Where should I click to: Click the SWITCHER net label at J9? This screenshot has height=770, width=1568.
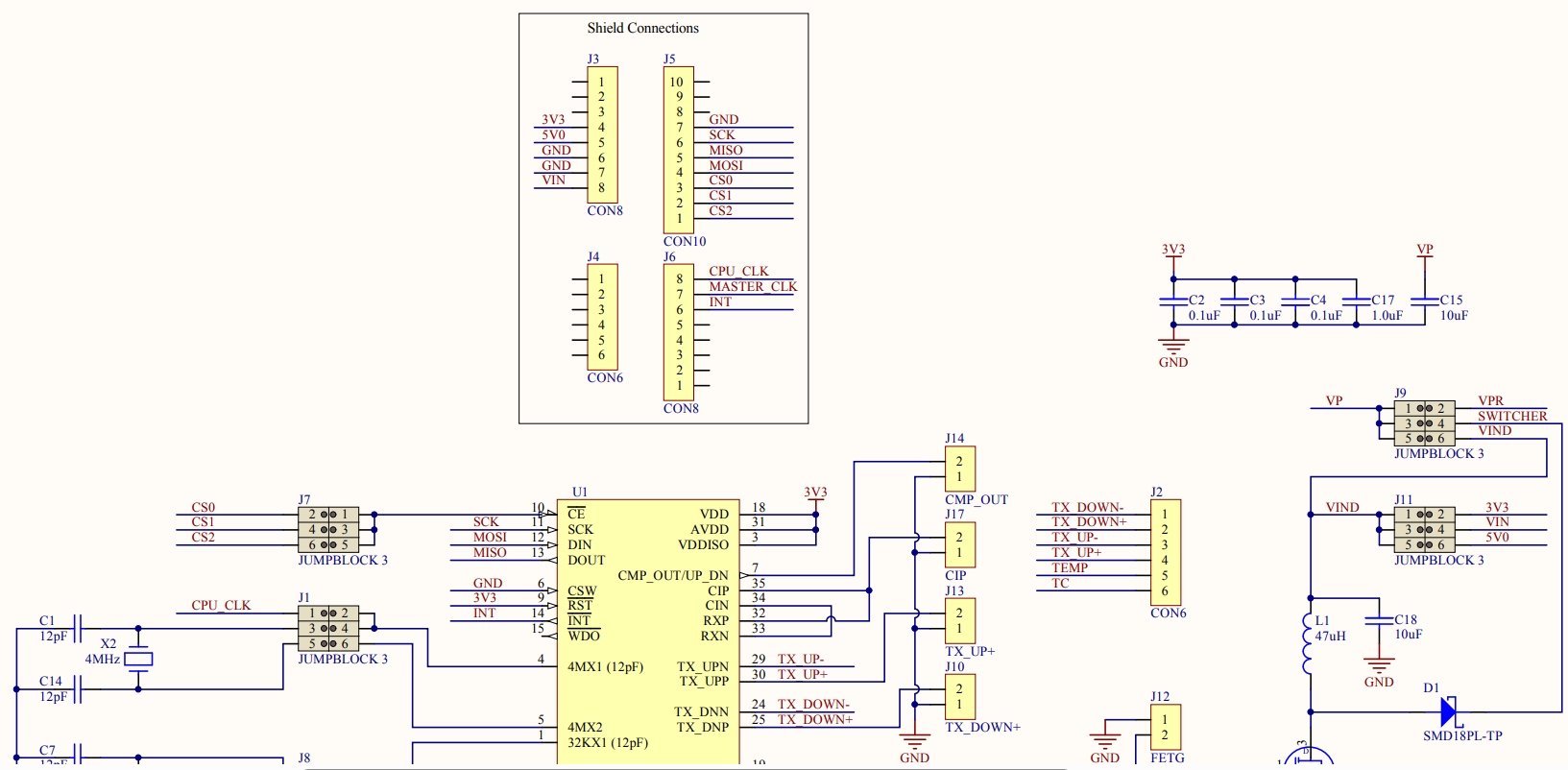pyautogui.click(x=1511, y=416)
